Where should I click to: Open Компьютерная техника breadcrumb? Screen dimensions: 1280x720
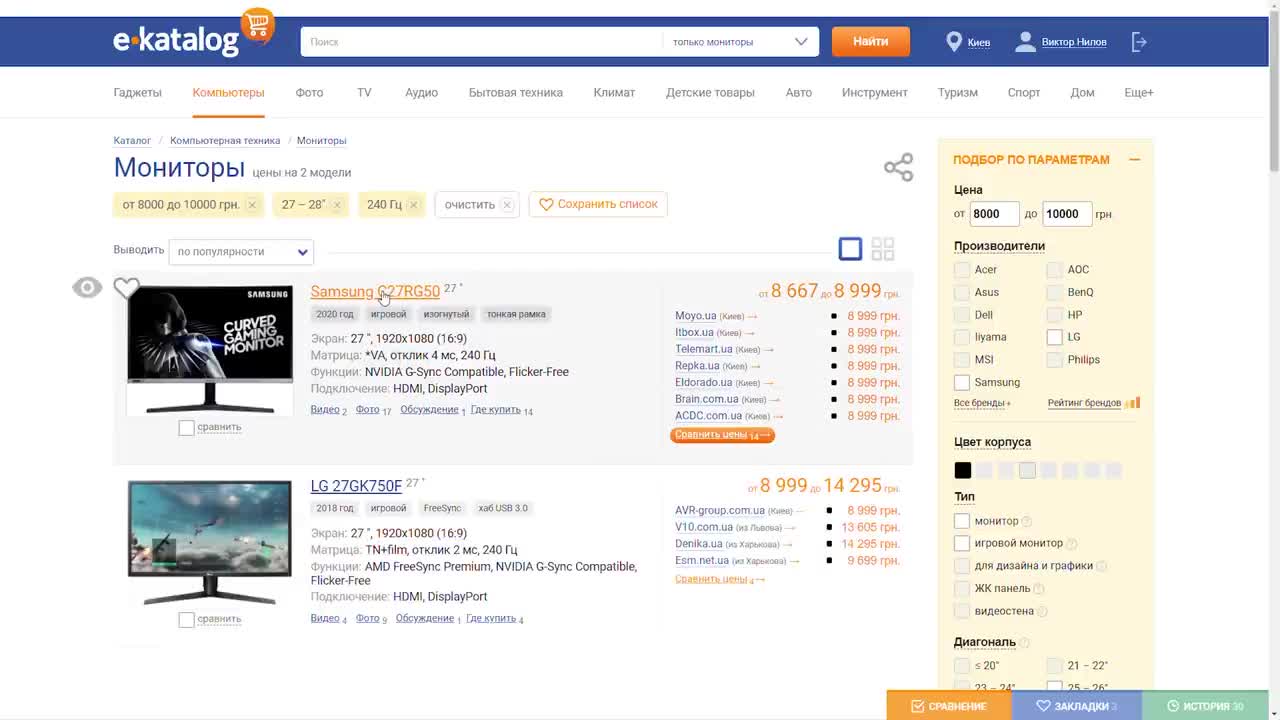pyautogui.click(x=225, y=141)
